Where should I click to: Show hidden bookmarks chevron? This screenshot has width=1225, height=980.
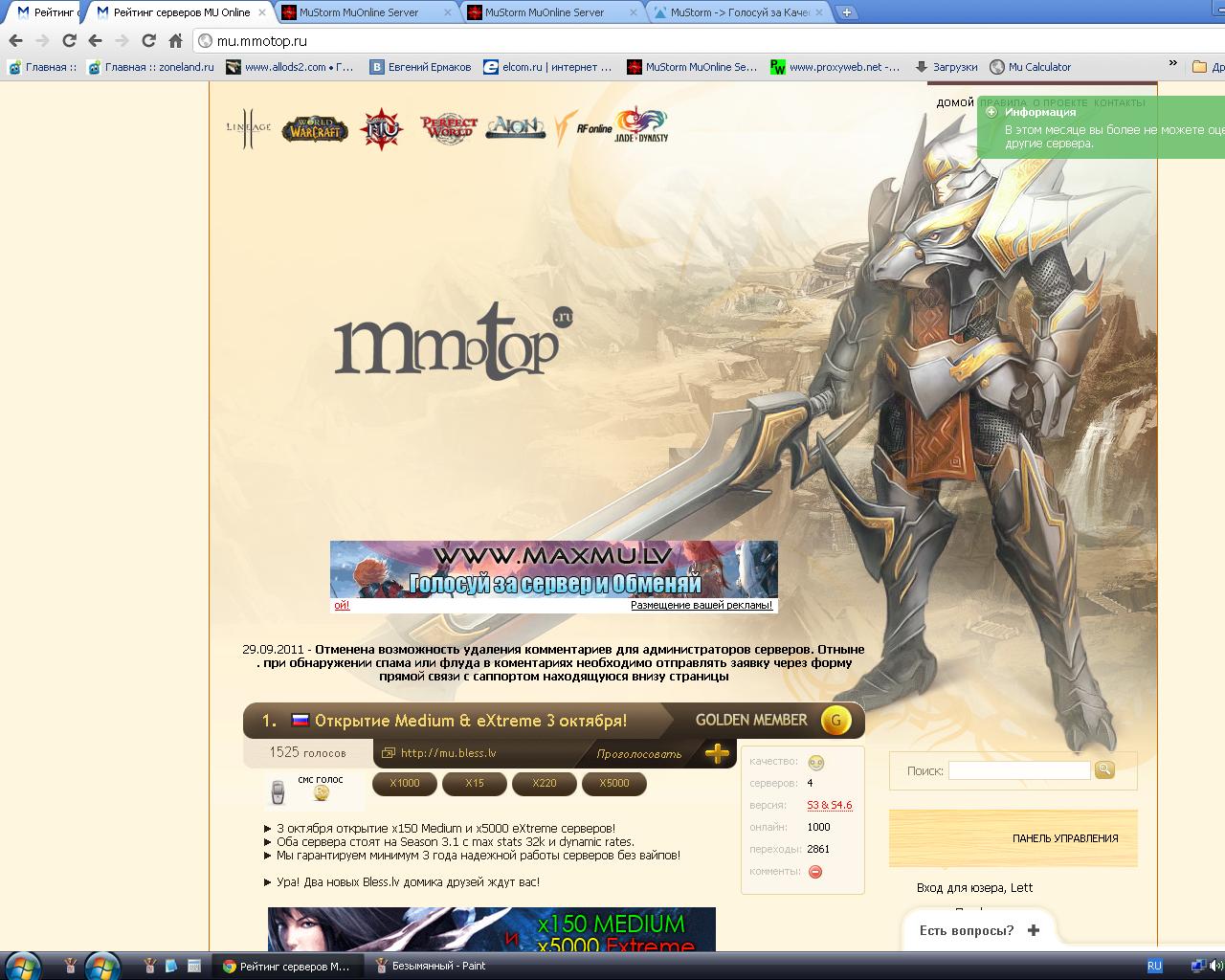pos(1172,64)
